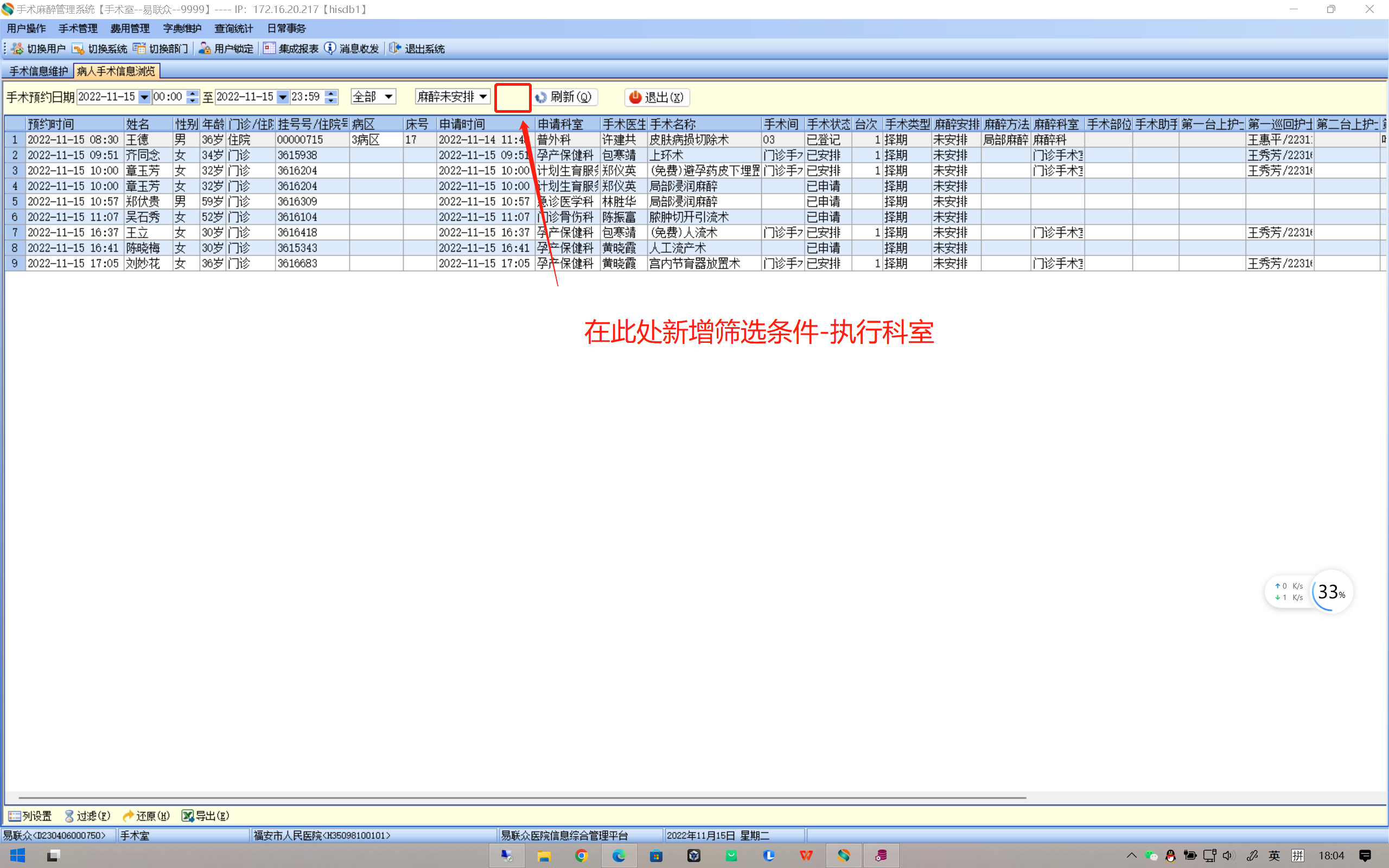Expand the start date dropdown arrow
The image size is (1389, 868).
(x=144, y=97)
